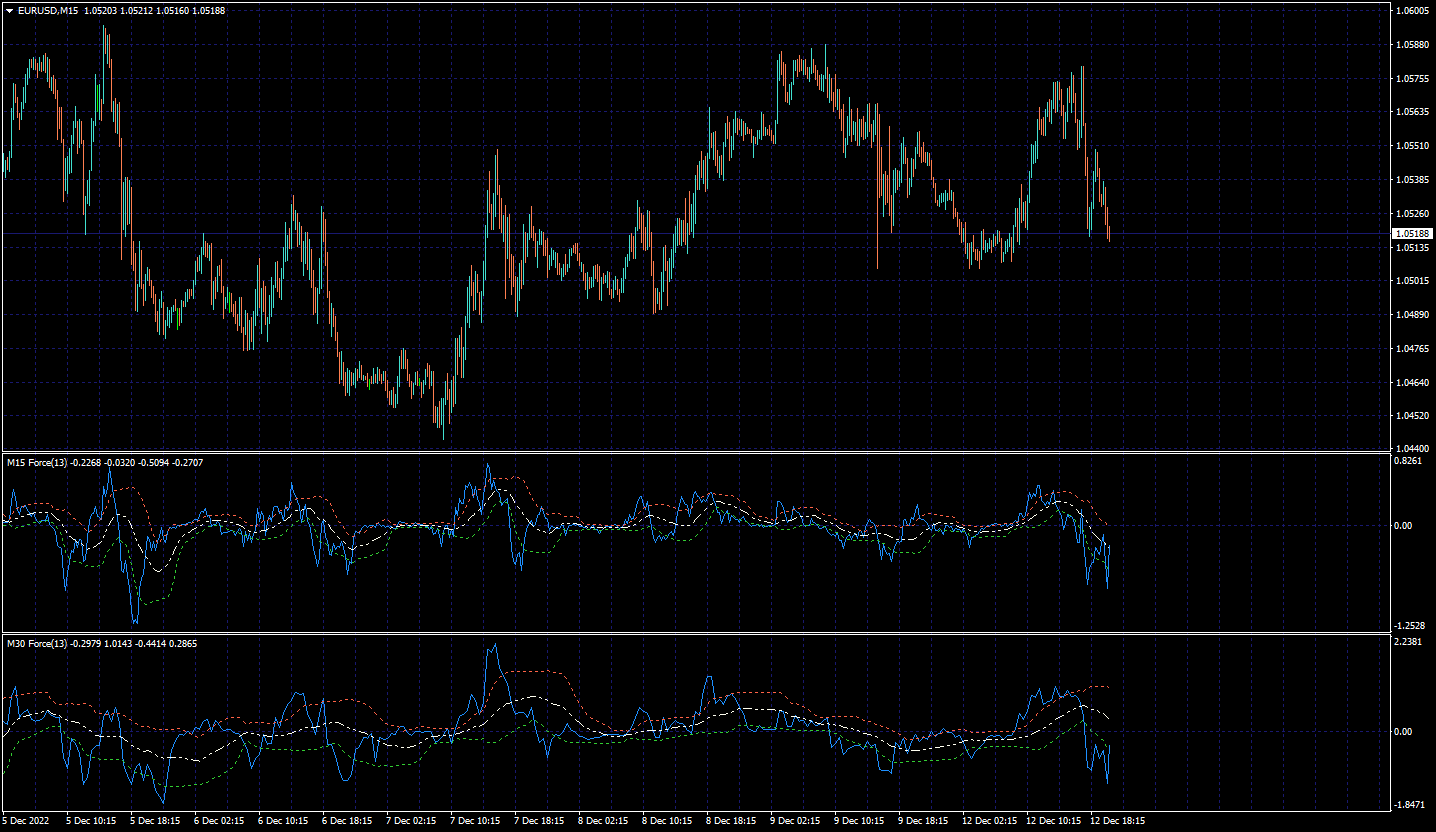Click the 5 Dec 10:15 time label

(x=93, y=821)
